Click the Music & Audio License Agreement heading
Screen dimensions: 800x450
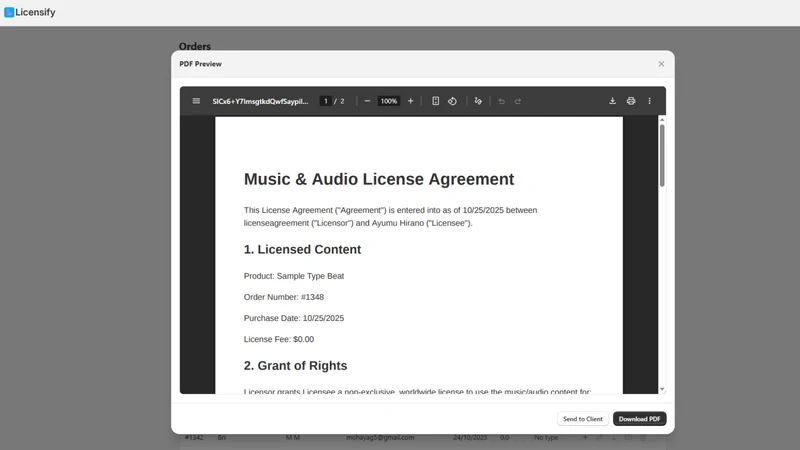click(x=379, y=179)
